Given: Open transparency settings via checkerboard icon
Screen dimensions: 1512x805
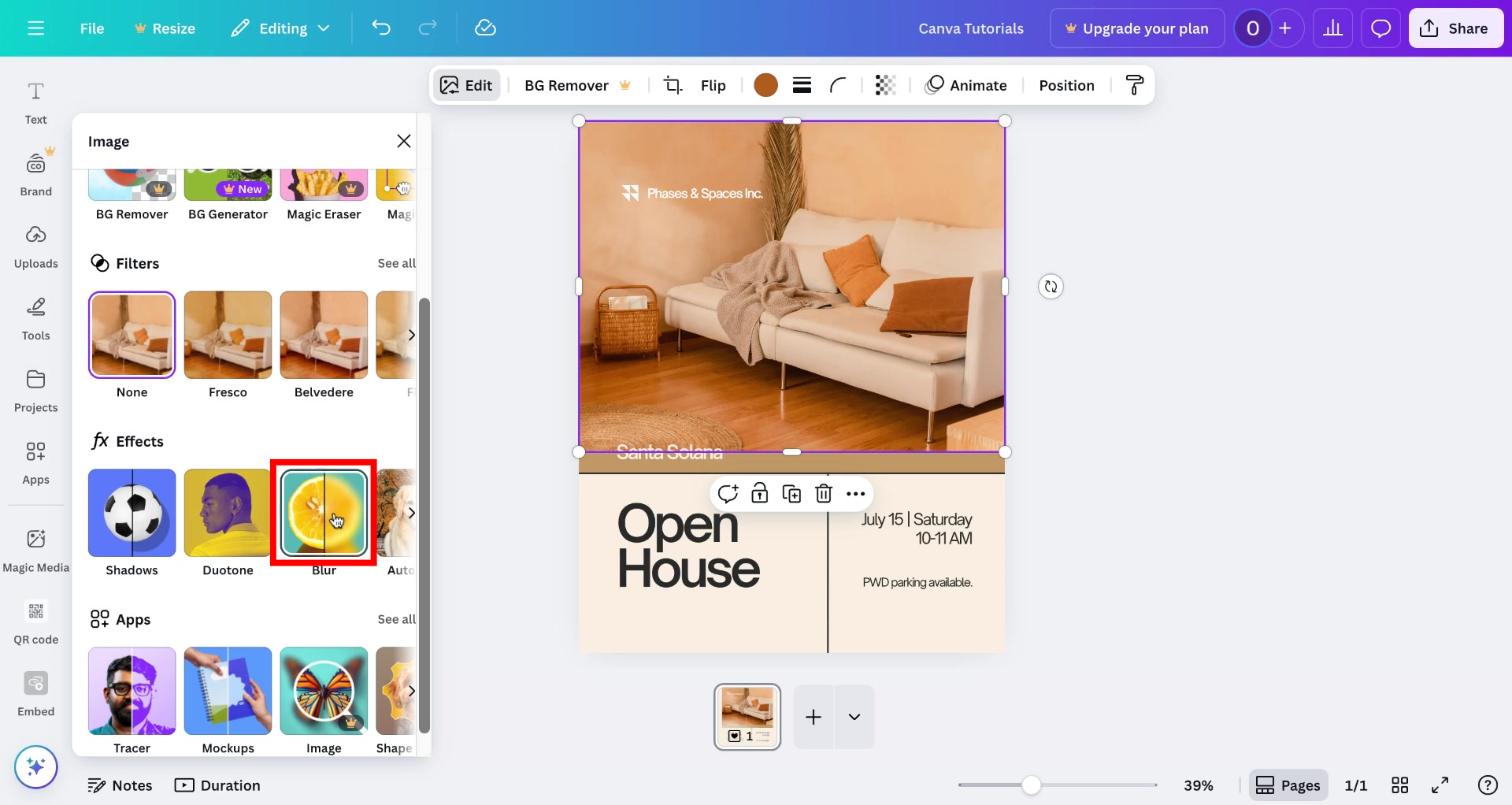Looking at the screenshot, I should pos(885,84).
